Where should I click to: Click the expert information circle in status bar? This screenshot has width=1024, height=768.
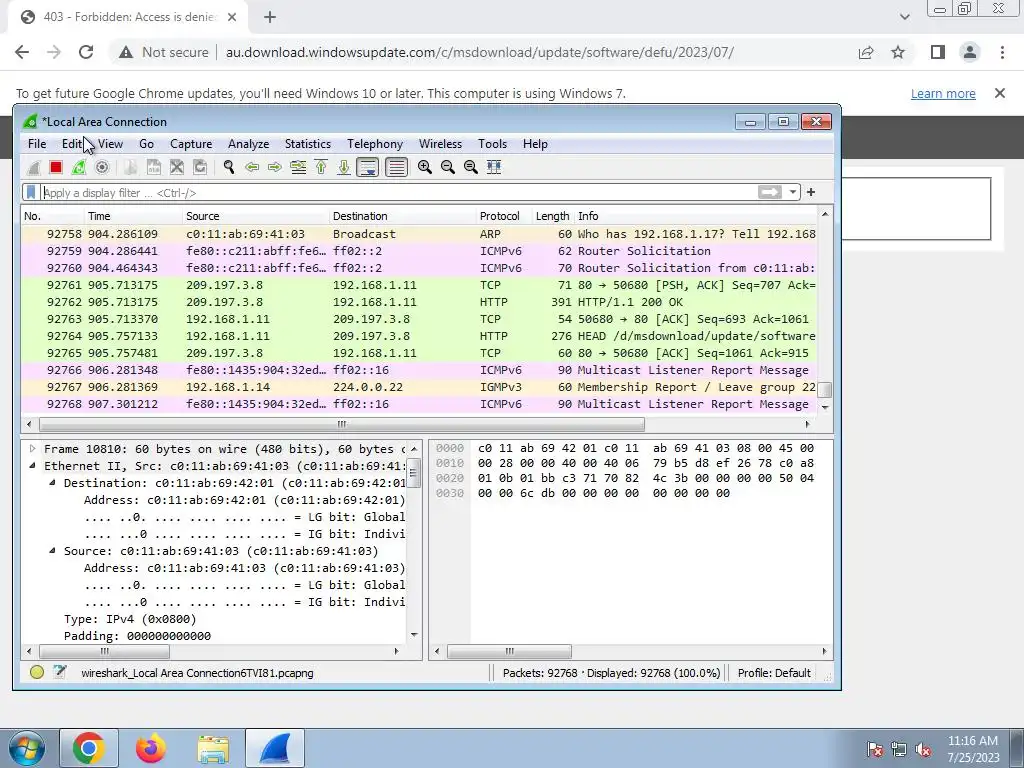(37, 672)
